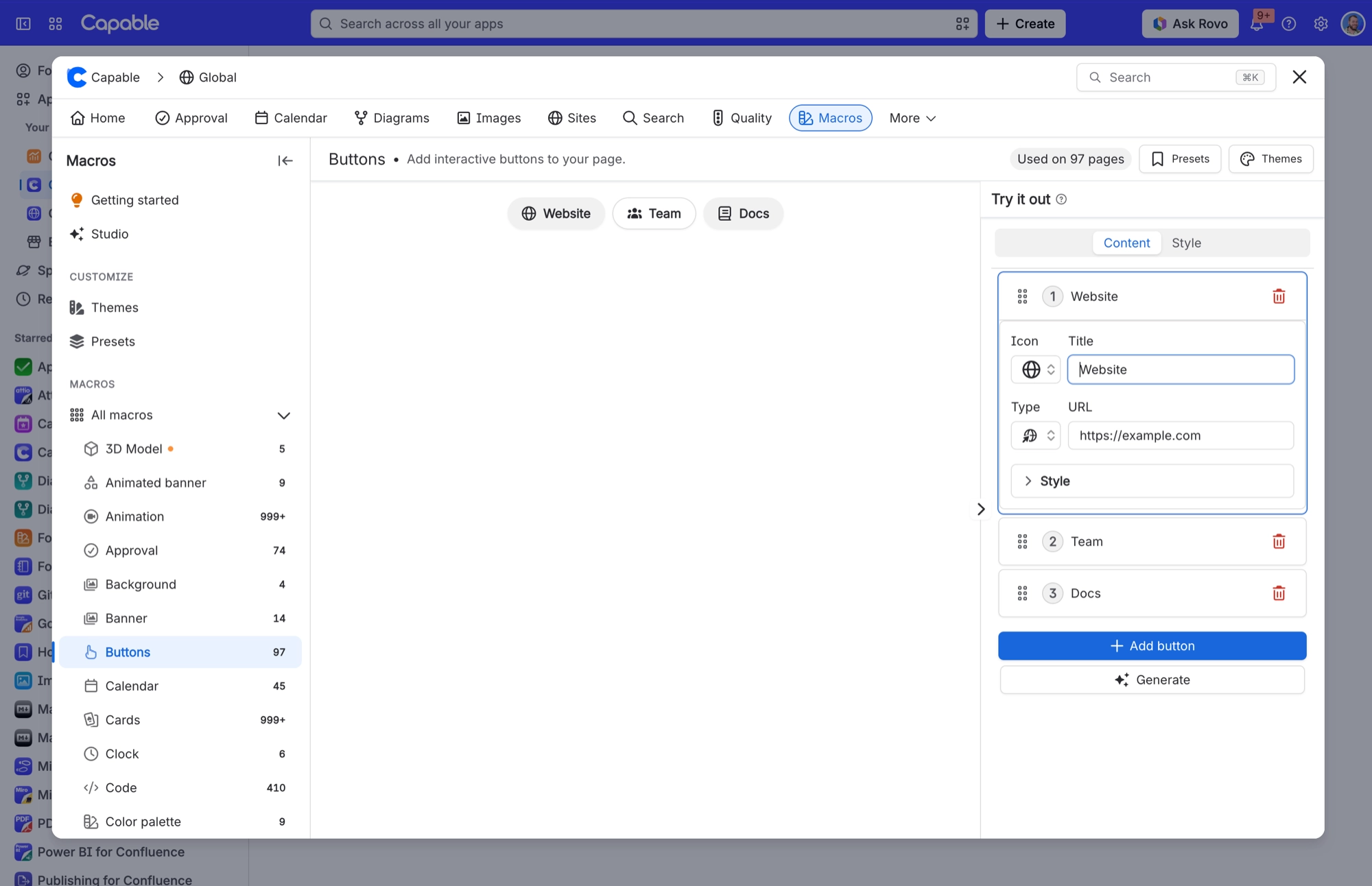Collapse the All macros list
This screenshot has height=886, width=1372.
pos(283,416)
